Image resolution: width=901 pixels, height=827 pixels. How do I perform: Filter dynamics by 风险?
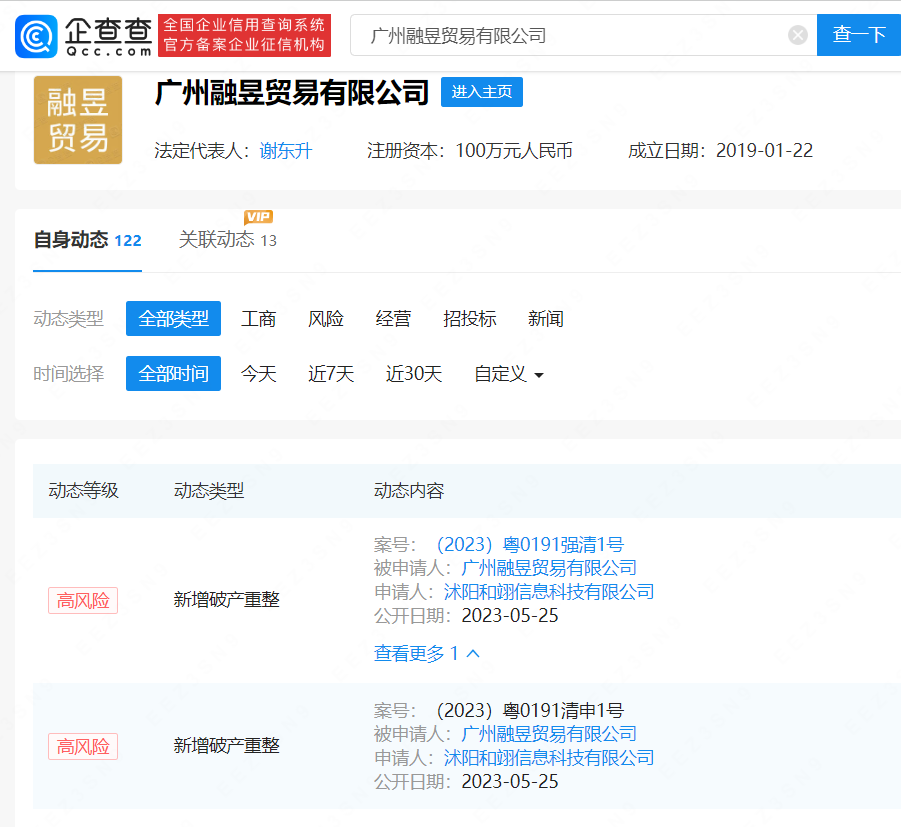[325, 318]
